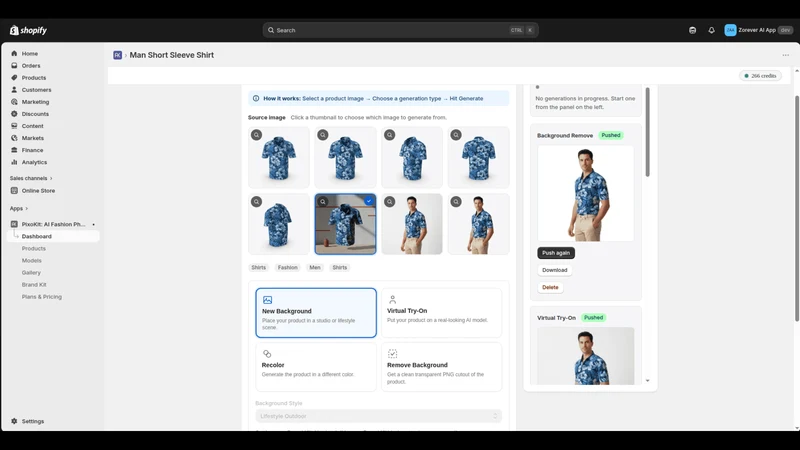The height and width of the screenshot is (450, 800).
Task: Go to Home in sidebar
Action: point(30,54)
